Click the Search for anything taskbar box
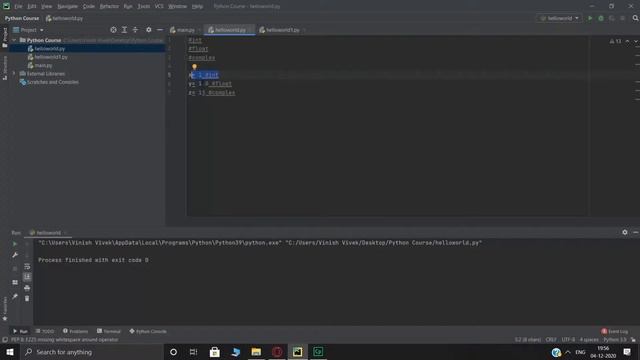Viewport: 640px width, 360px height. [x=92, y=352]
